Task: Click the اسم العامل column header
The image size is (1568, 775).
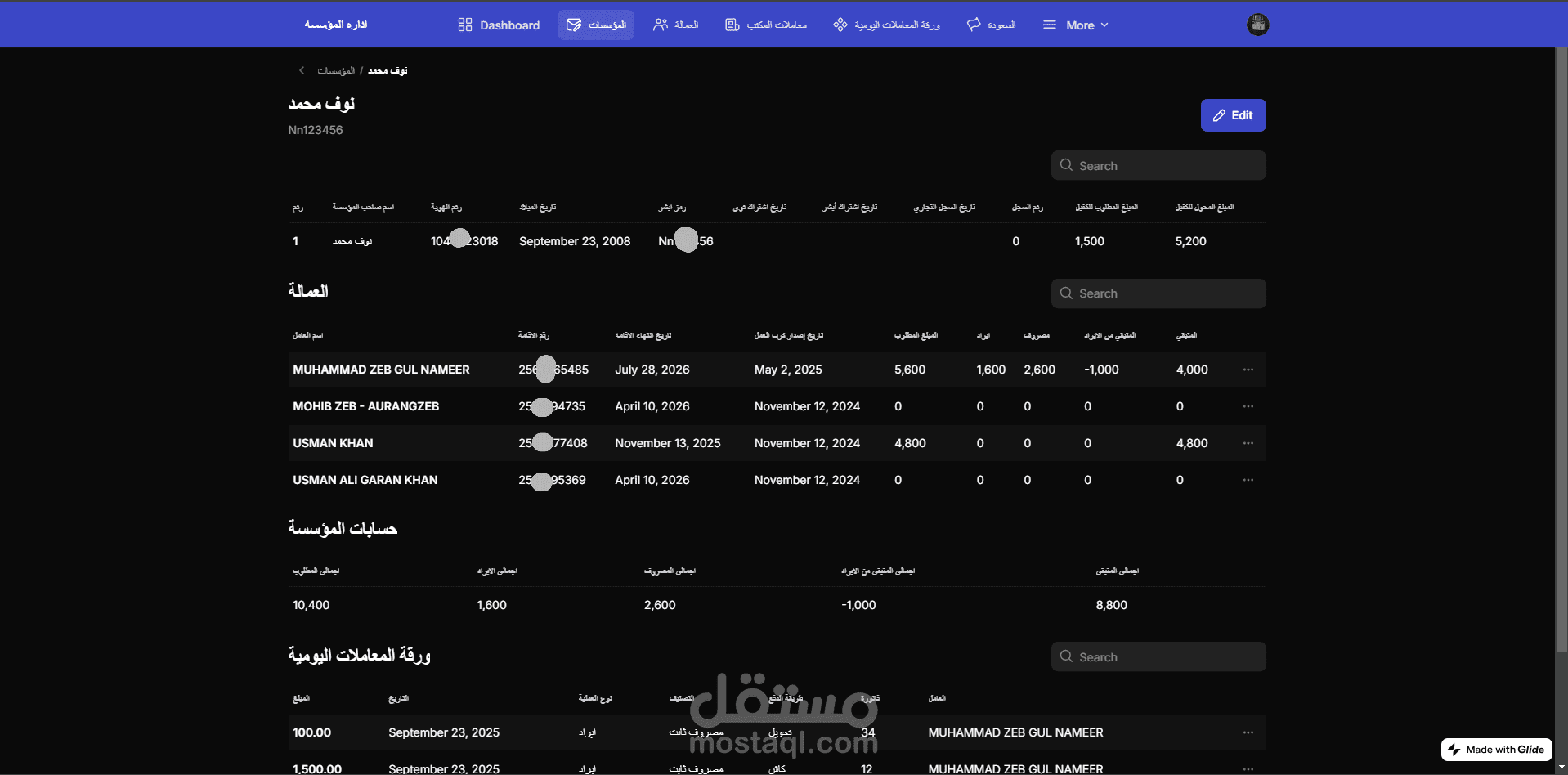Action: (x=308, y=335)
